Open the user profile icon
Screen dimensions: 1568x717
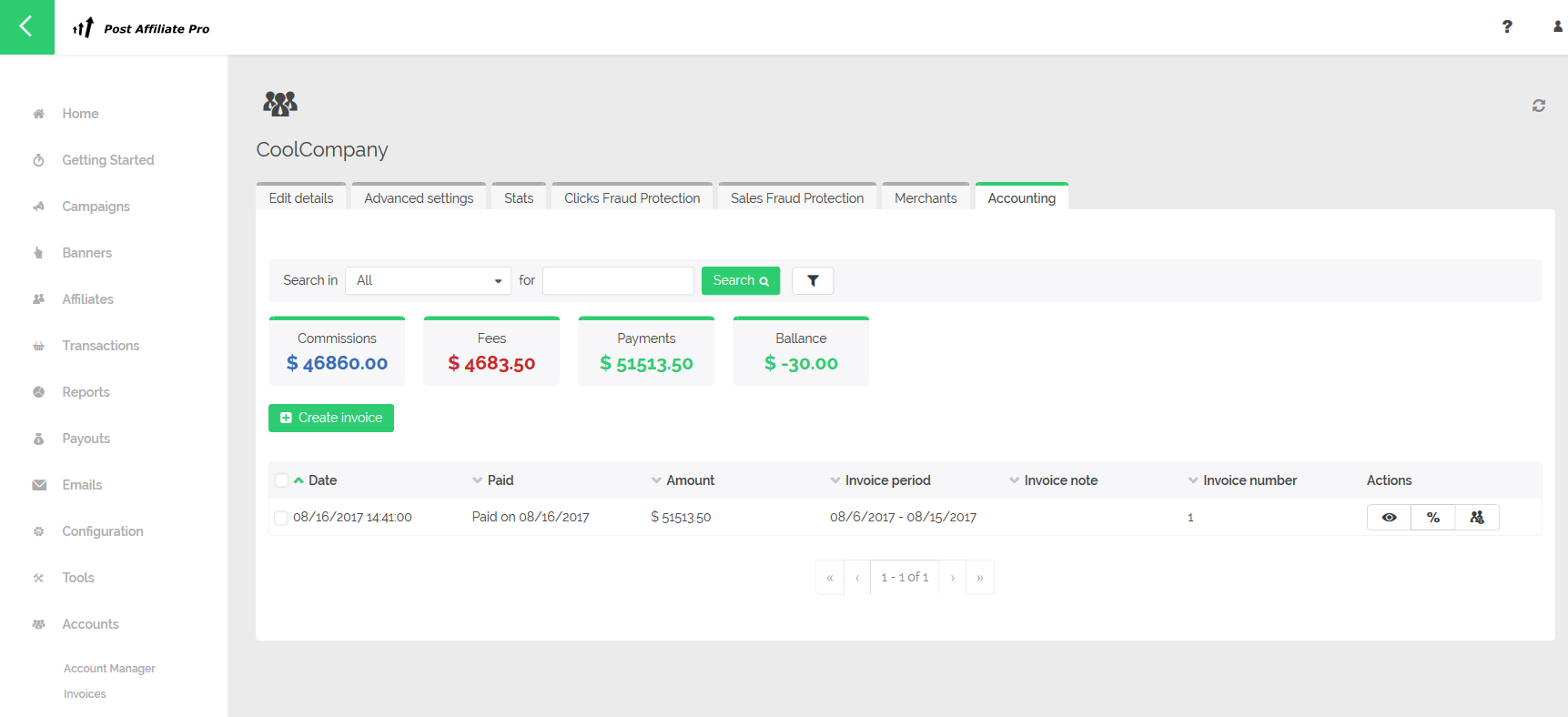pyautogui.click(x=1557, y=27)
